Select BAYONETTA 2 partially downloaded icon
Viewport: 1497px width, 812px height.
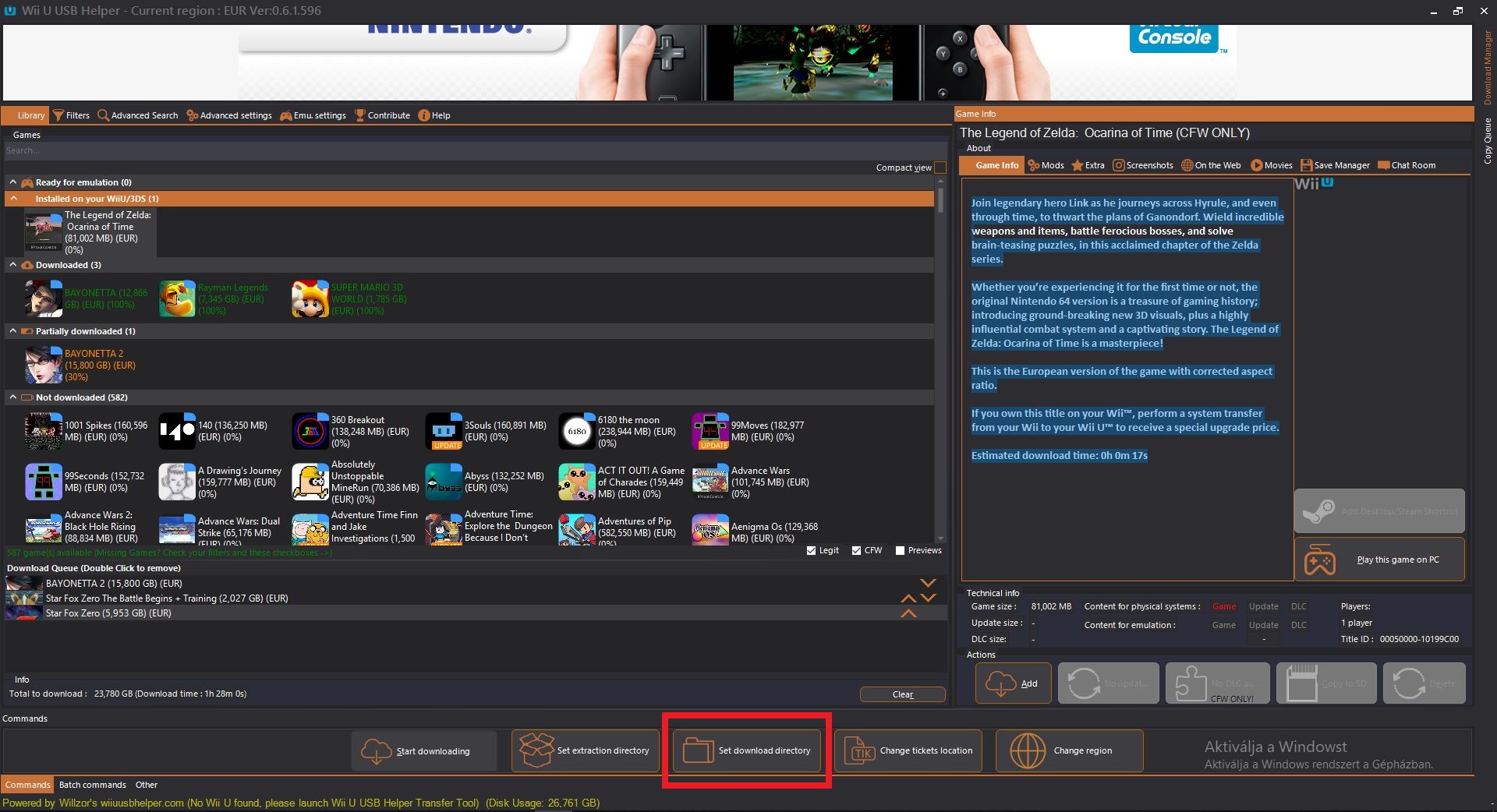pyautogui.click(x=44, y=365)
